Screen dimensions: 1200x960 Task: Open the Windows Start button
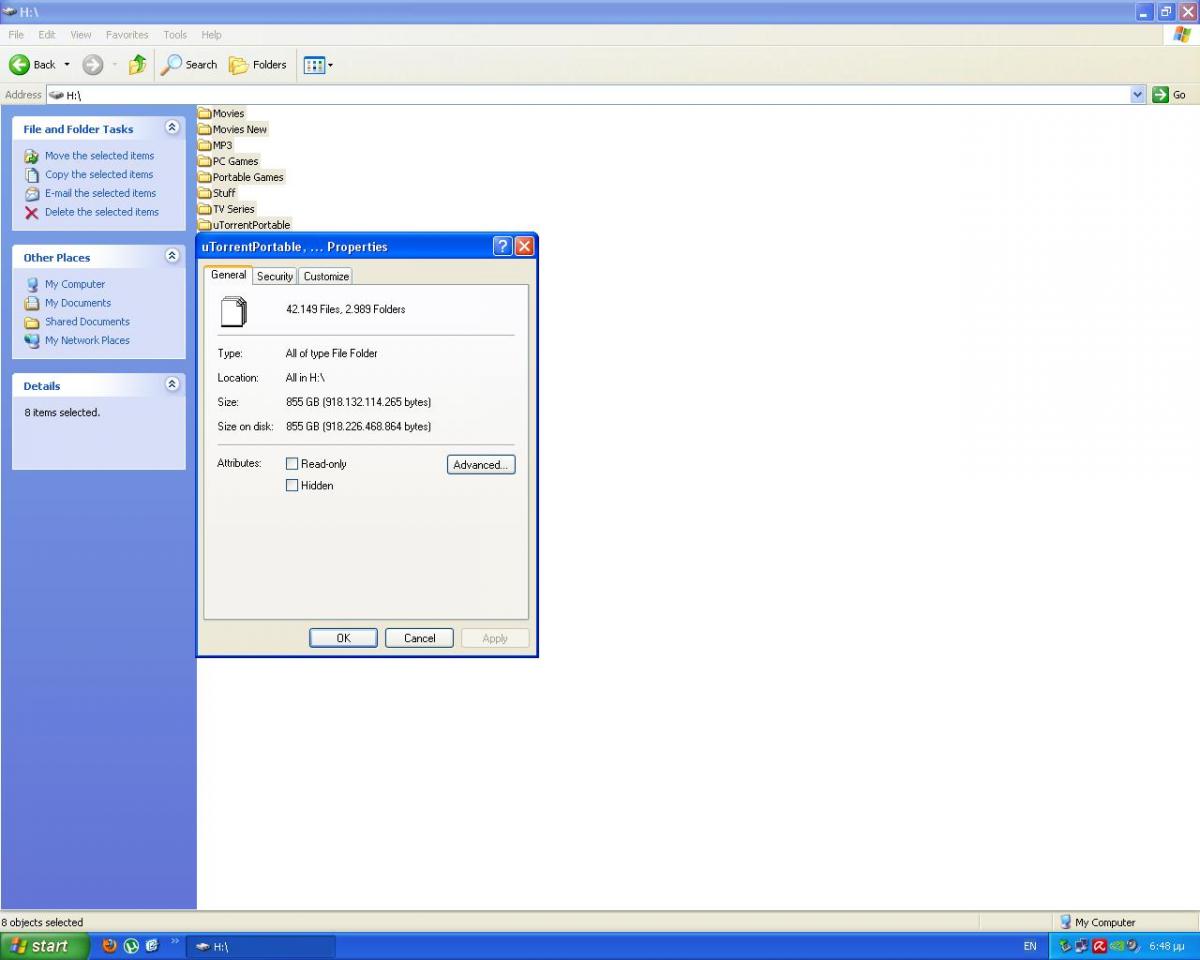(44, 946)
